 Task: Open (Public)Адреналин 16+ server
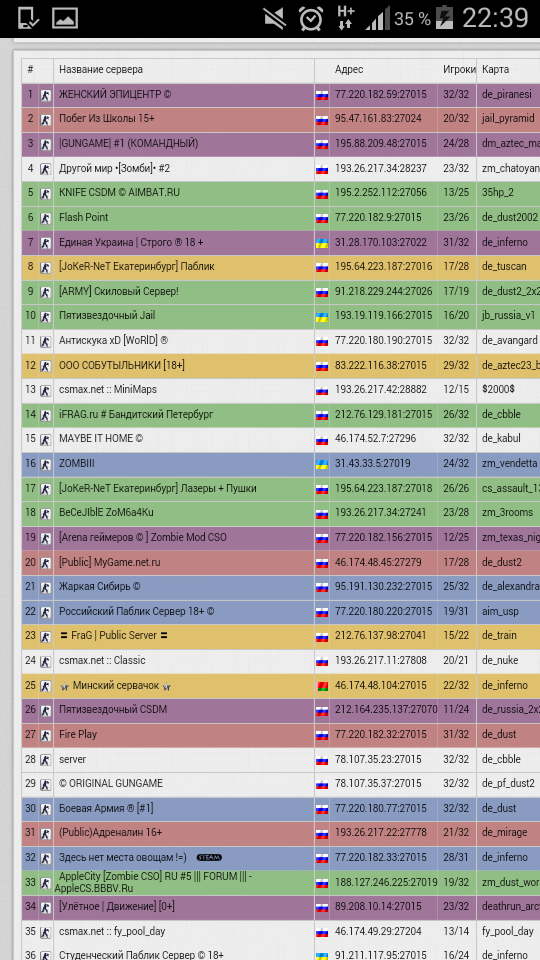click(x=110, y=832)
